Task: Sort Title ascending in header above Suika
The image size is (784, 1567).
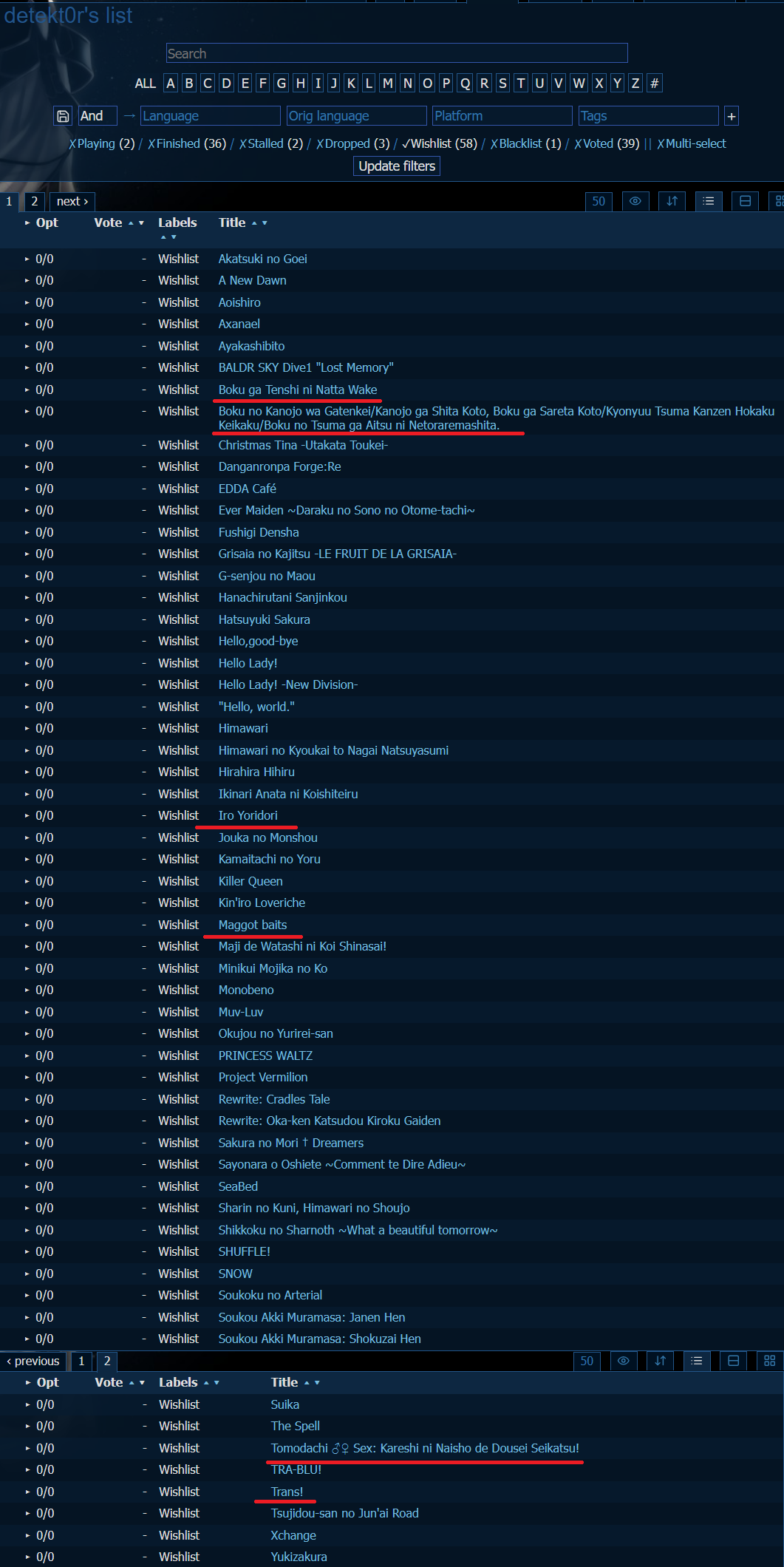Action: 307,1383
